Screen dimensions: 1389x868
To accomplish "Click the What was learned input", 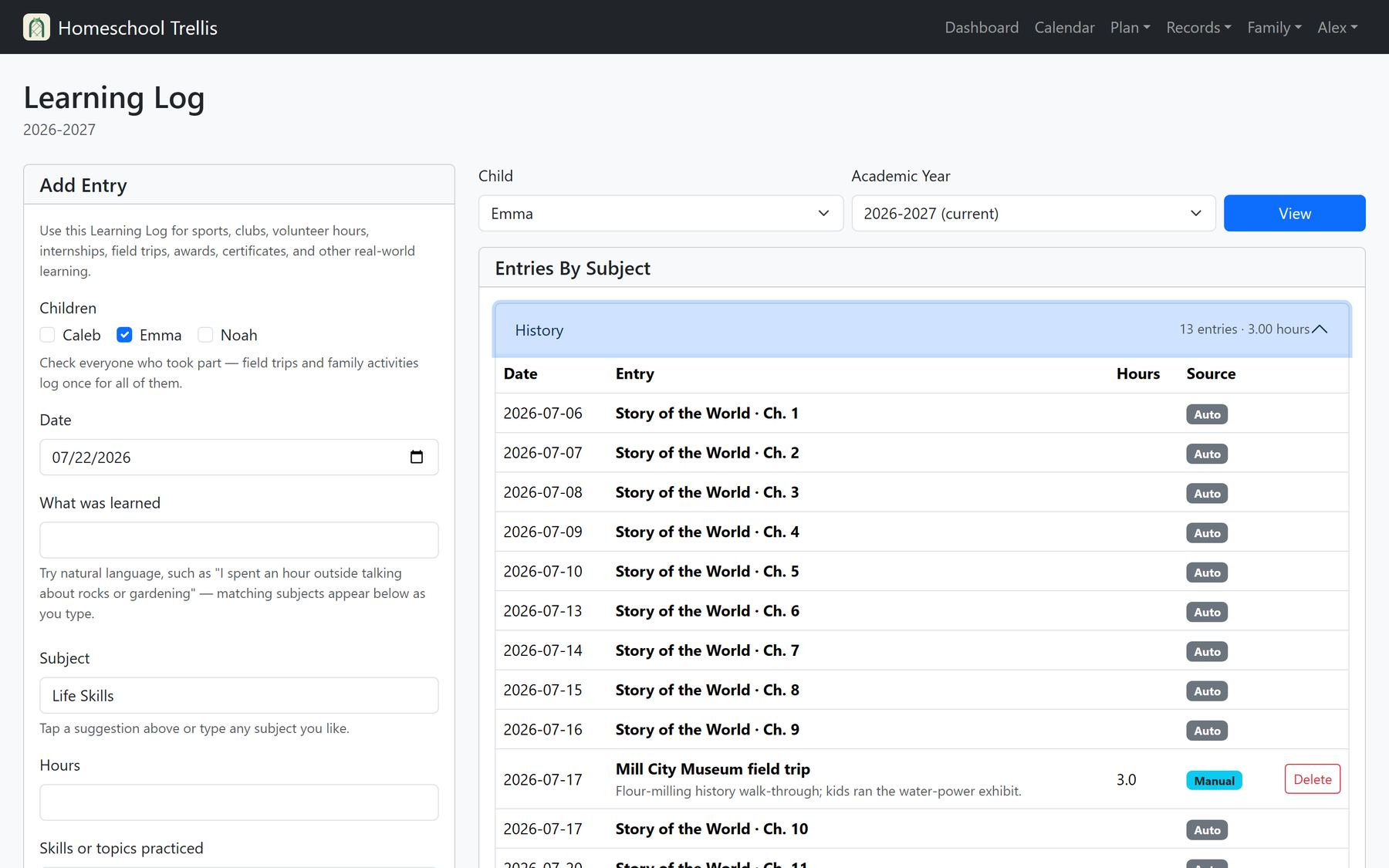I will point(238,540).
